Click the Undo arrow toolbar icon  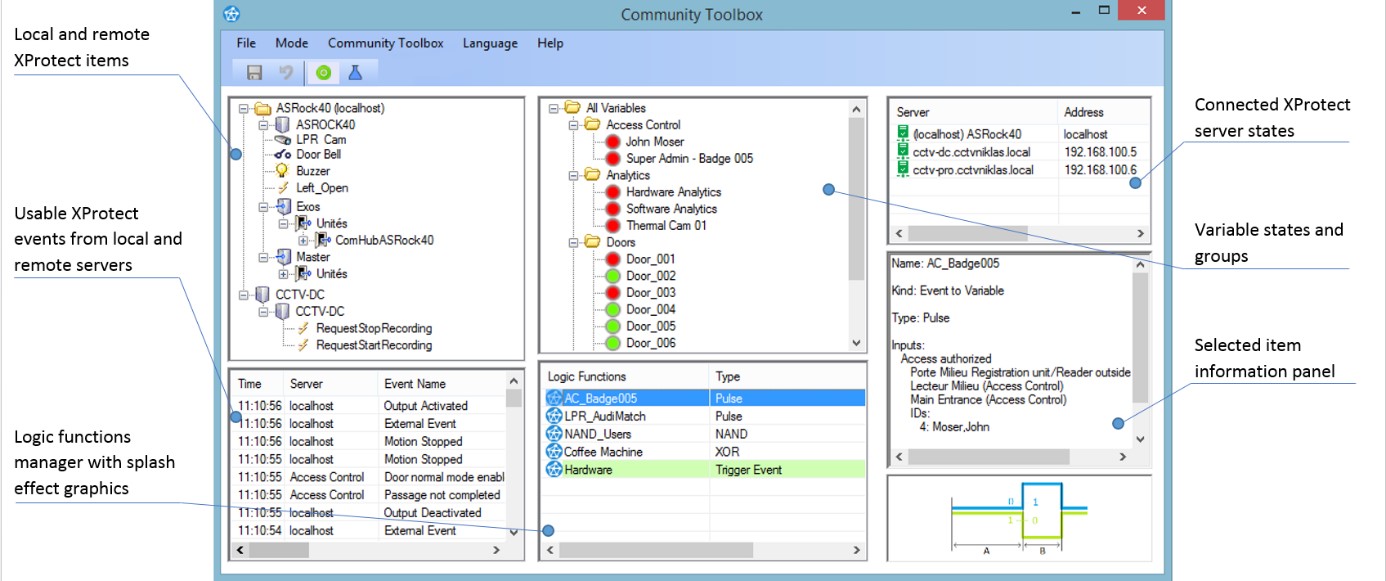(x=285, y=72)
